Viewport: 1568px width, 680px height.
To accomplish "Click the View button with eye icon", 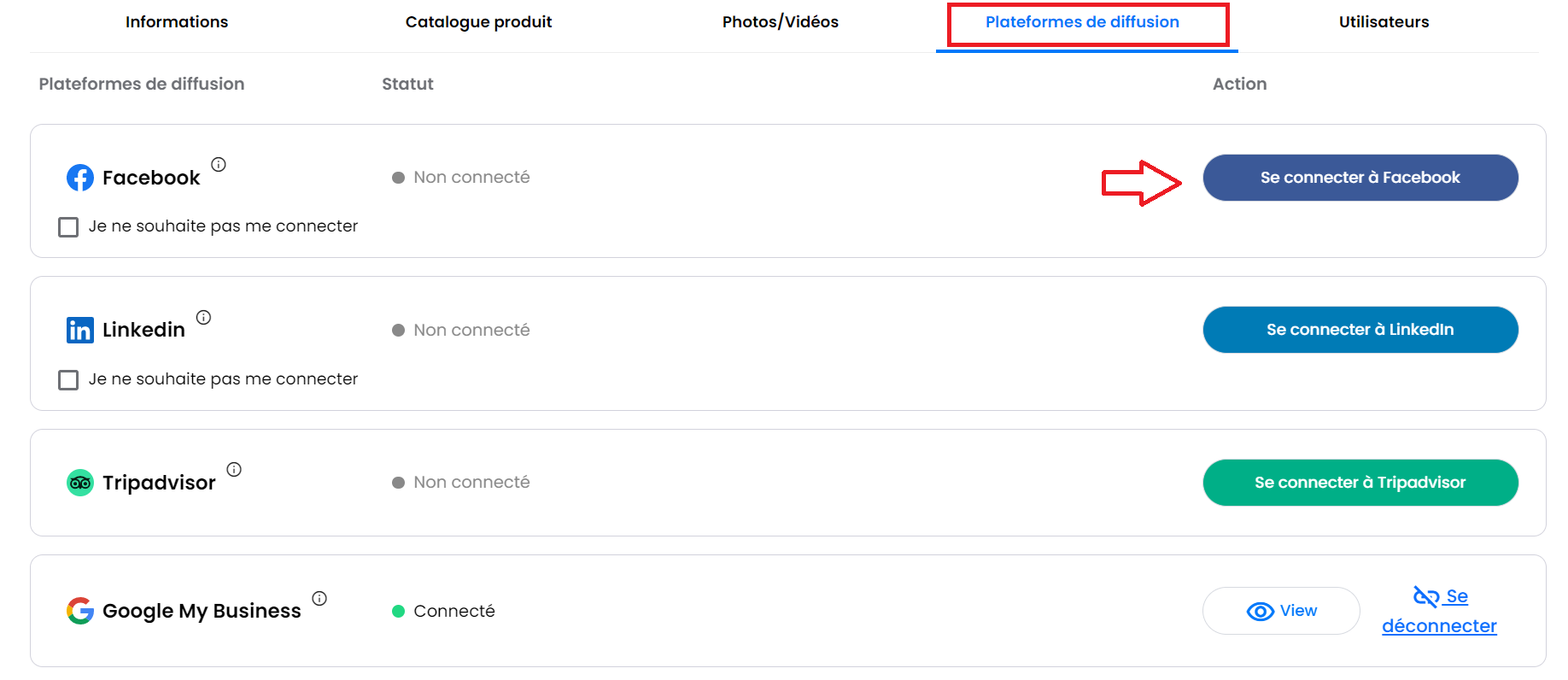I will pos(1281,611).
